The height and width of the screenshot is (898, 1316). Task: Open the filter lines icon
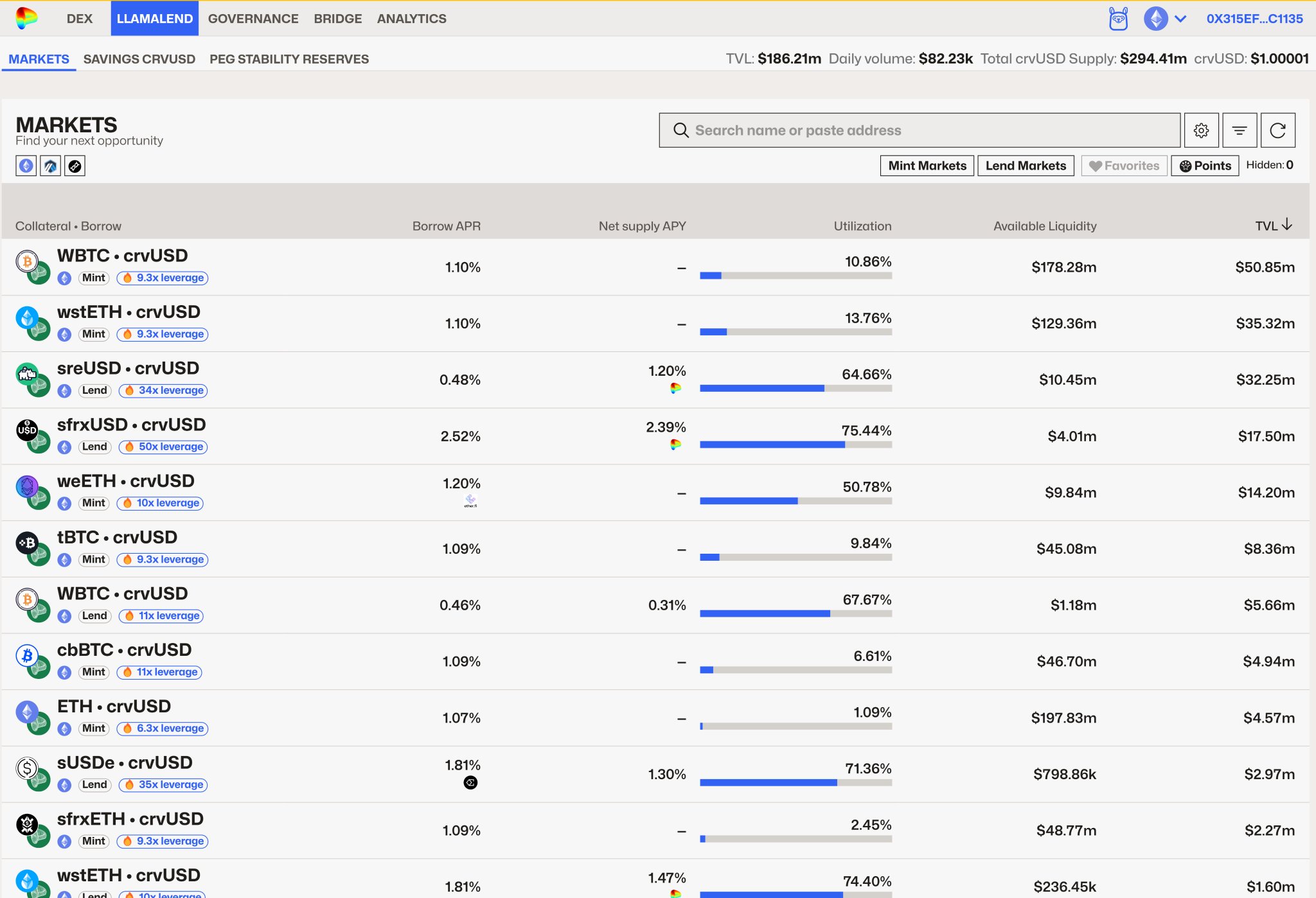pos(1240,130)
